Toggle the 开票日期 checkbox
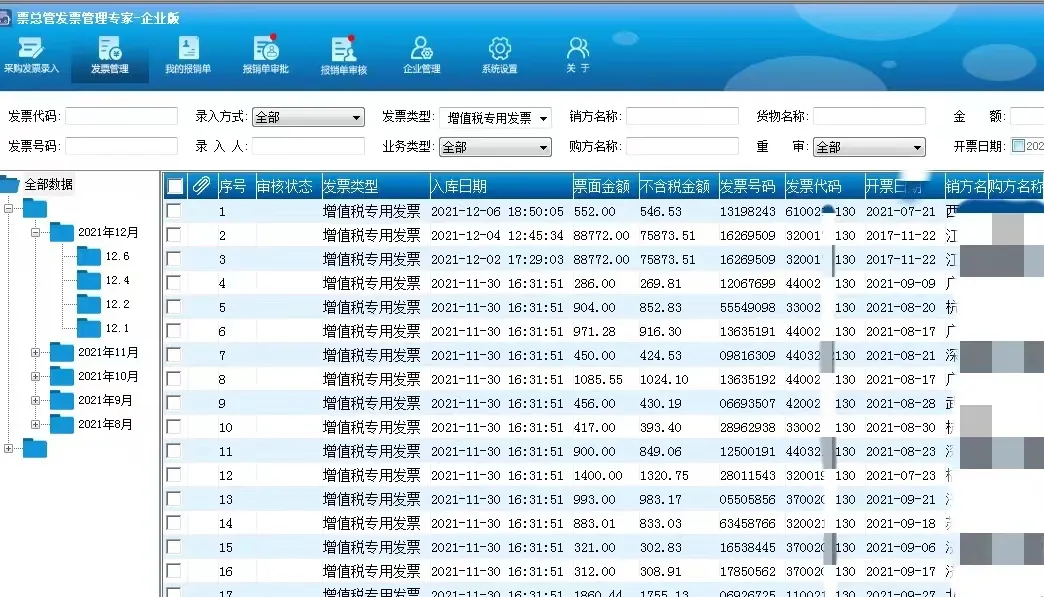Viewport: 1044px width, 597px height. [1018, 146]
